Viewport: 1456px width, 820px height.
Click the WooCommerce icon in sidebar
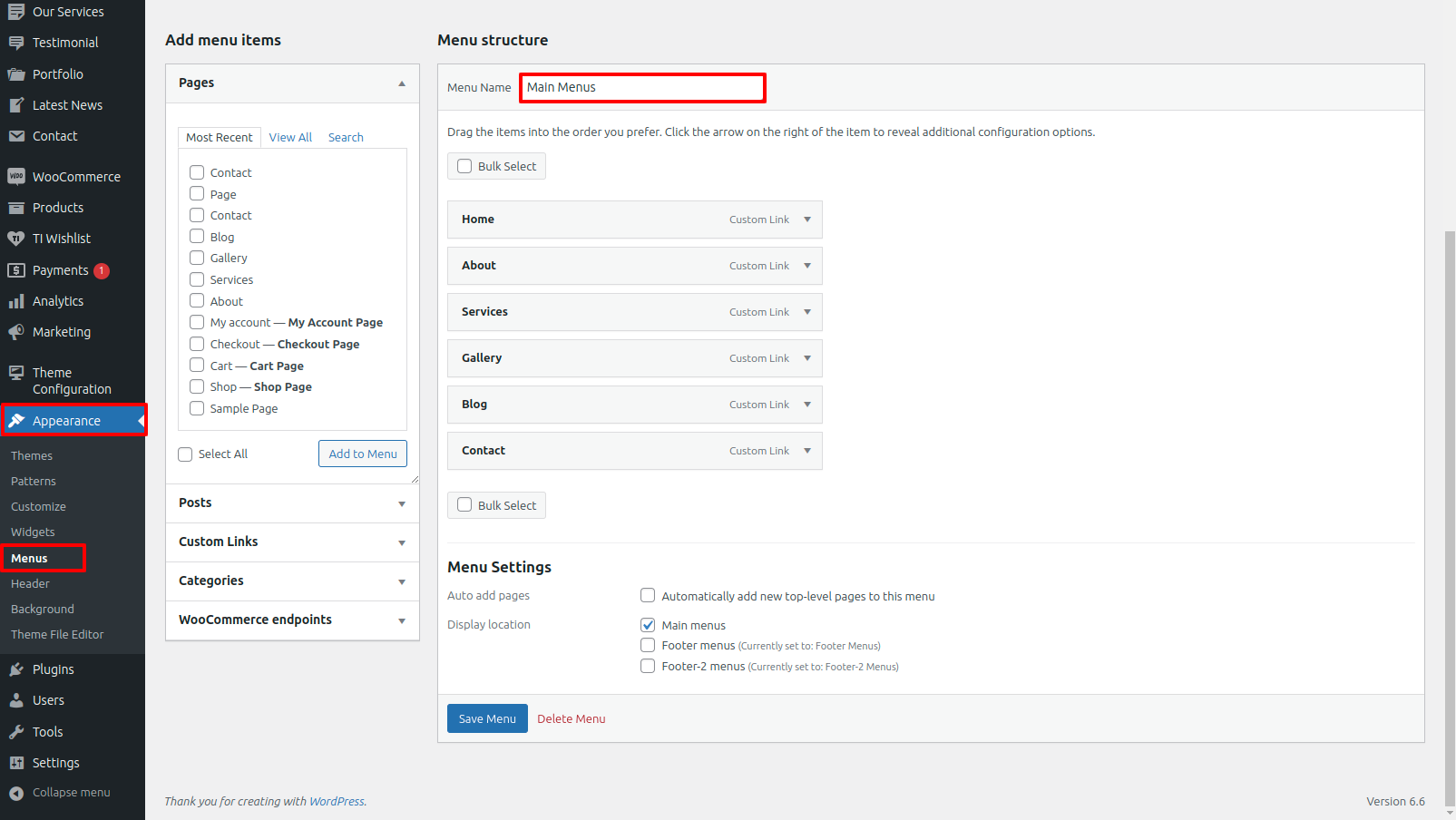[16, 177]
